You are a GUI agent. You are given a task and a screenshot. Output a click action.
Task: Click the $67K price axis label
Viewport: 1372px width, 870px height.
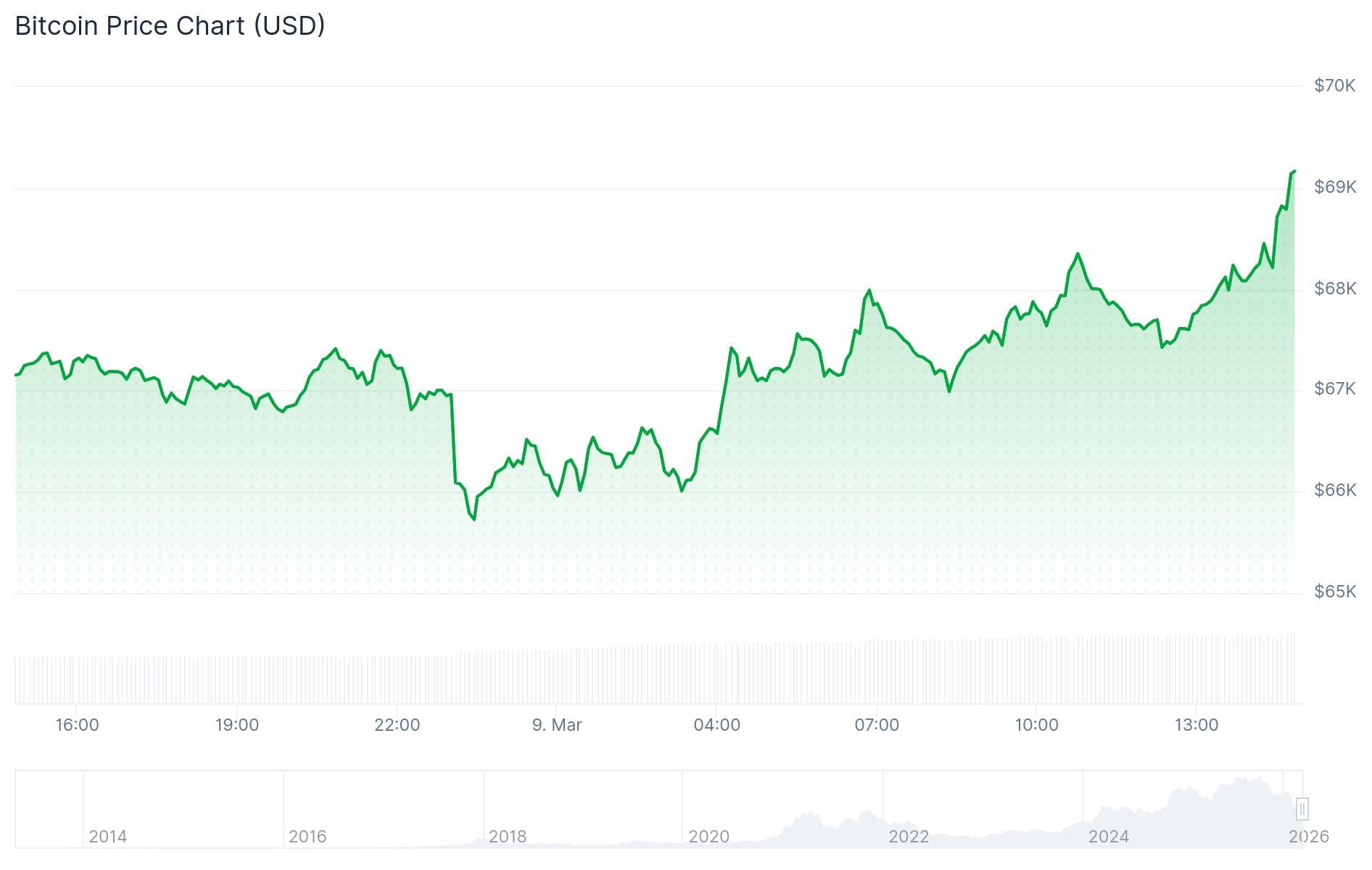pyautogui.click(x=1334, y=389)
